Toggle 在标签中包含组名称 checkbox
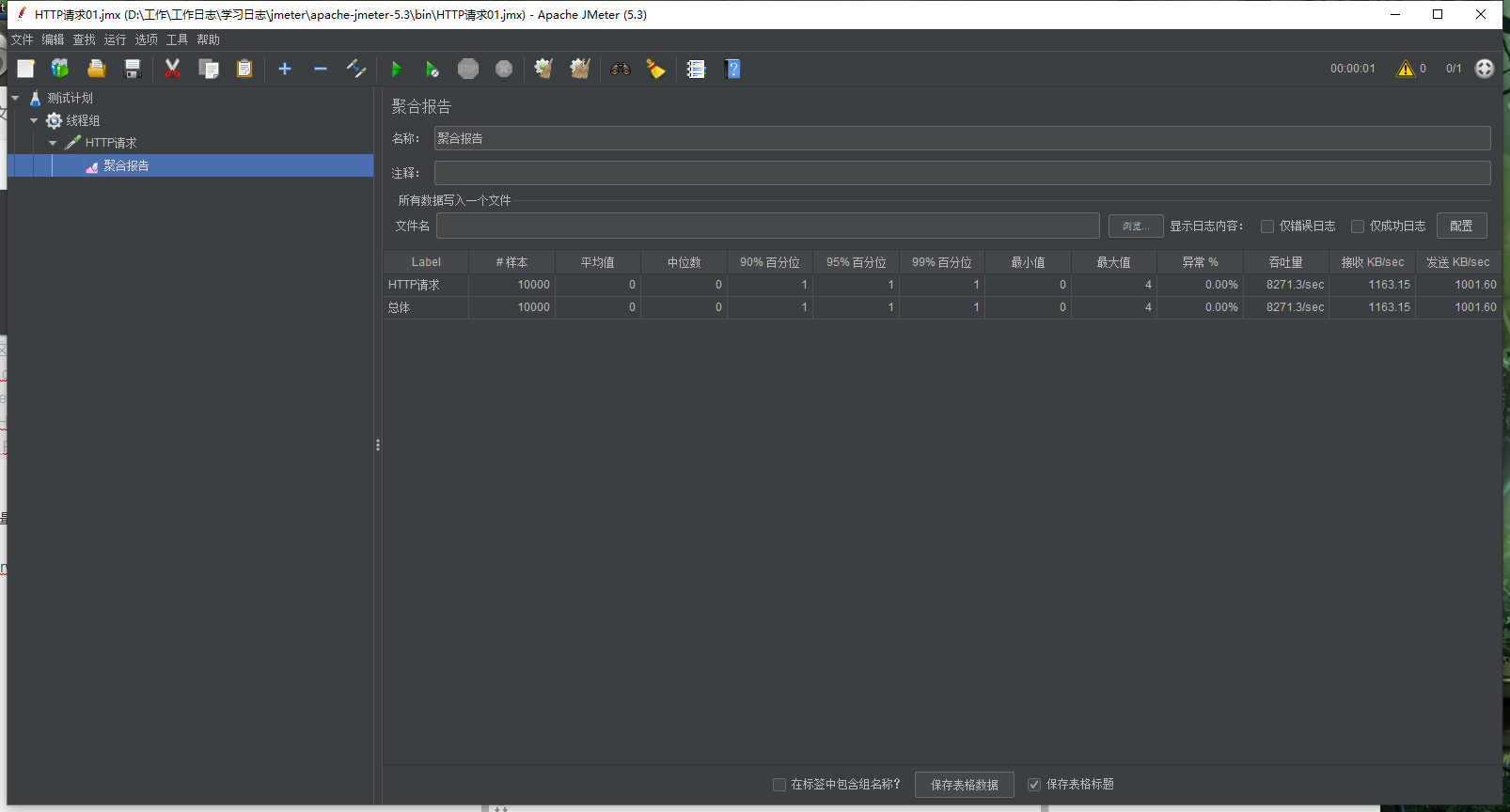1510x812 pixels. tap(779, 785)
